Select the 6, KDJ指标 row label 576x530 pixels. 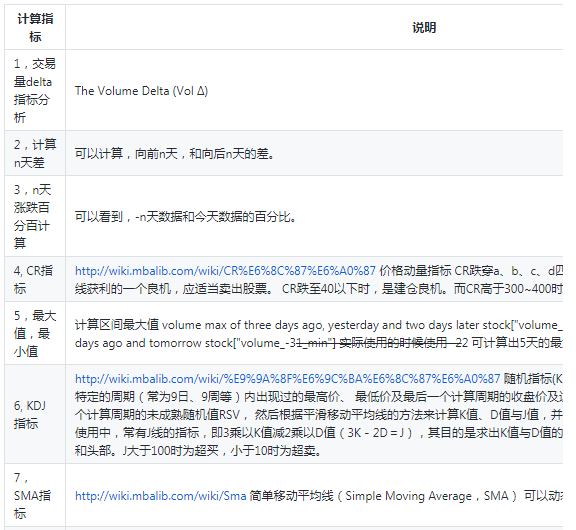click(x=29, y=415)
